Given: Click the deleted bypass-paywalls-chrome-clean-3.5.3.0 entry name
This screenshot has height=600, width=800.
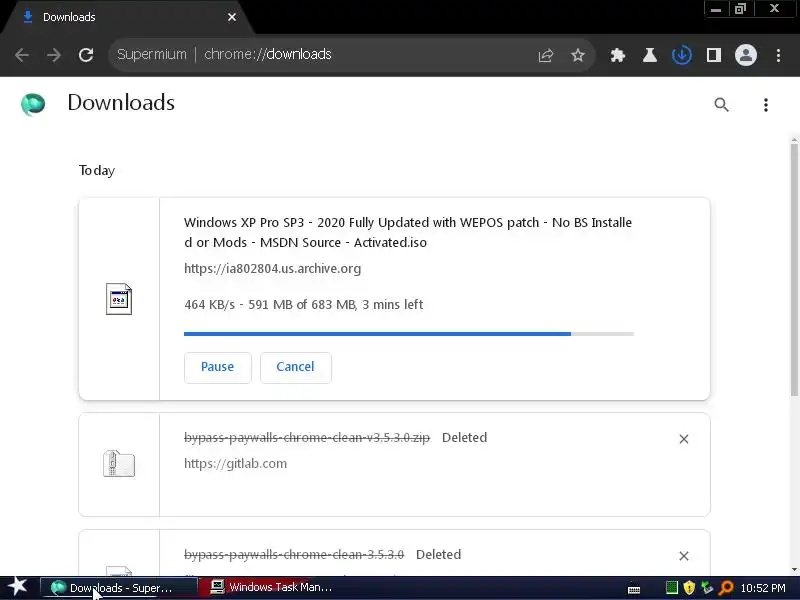Looking at the screenshot, I should click(294, 555).
